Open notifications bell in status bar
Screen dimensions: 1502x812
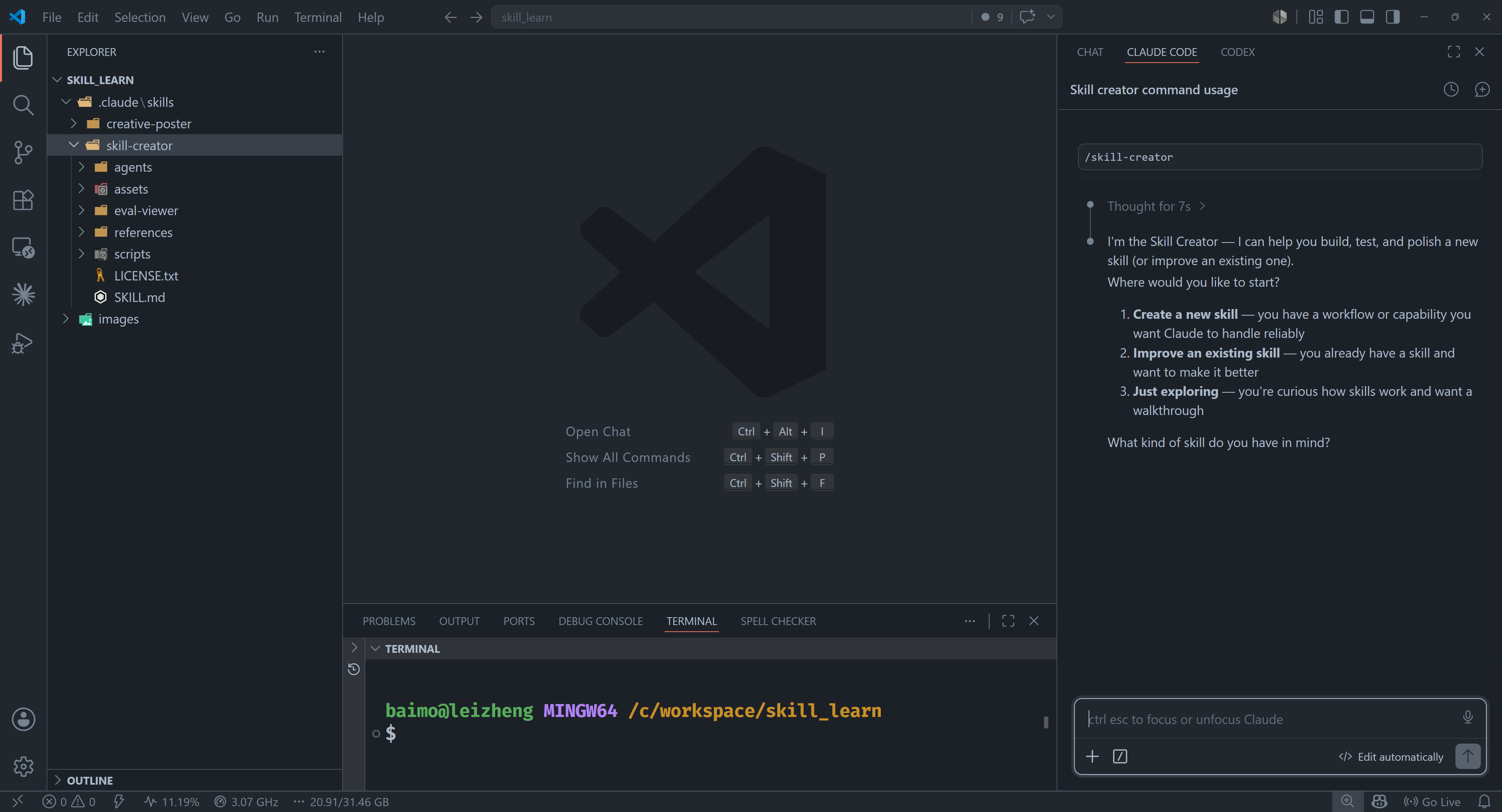click(x=1484, y=801)
